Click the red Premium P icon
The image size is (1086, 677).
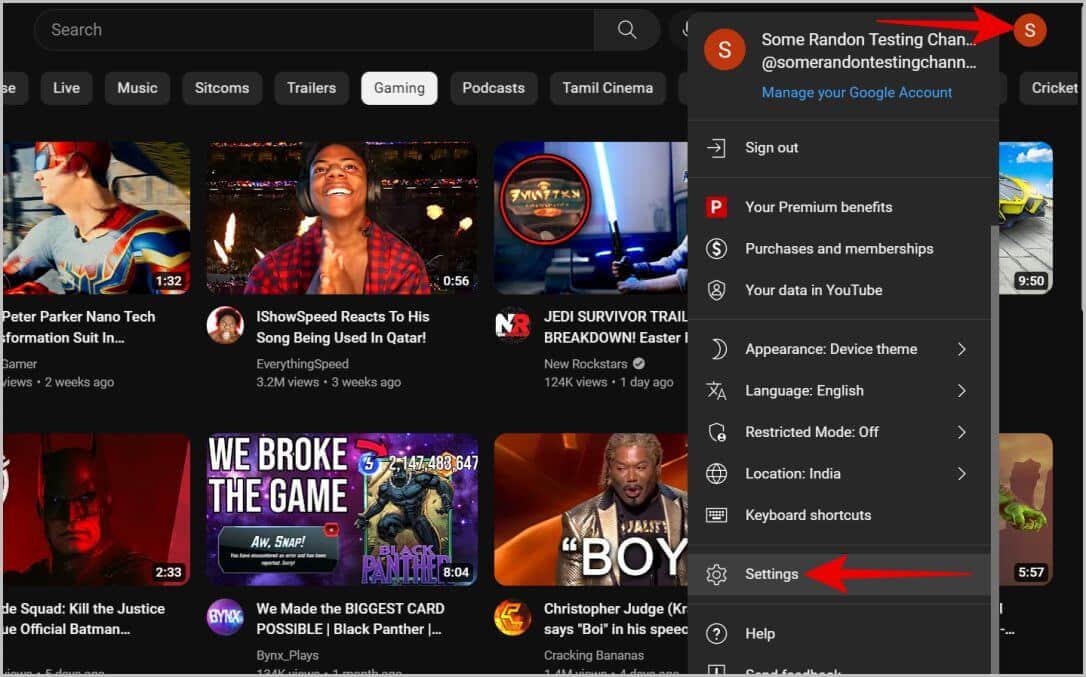click(716, 206)
